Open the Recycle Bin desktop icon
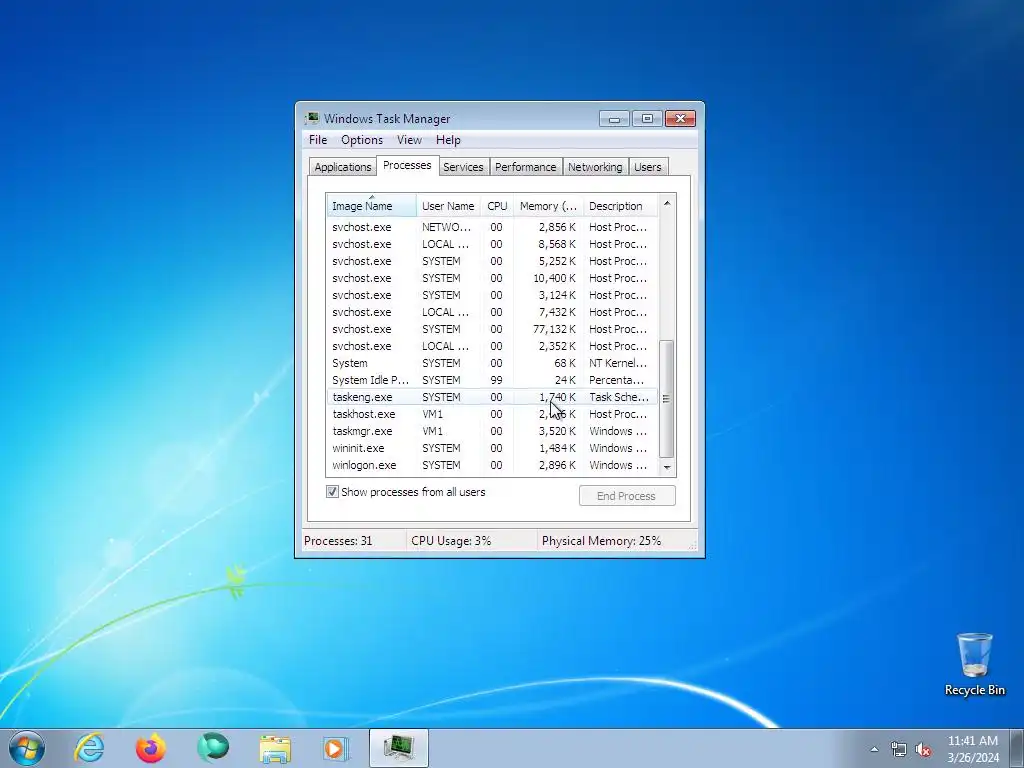The height and width of the screenshot is (768, 1024). pos(974,664)
